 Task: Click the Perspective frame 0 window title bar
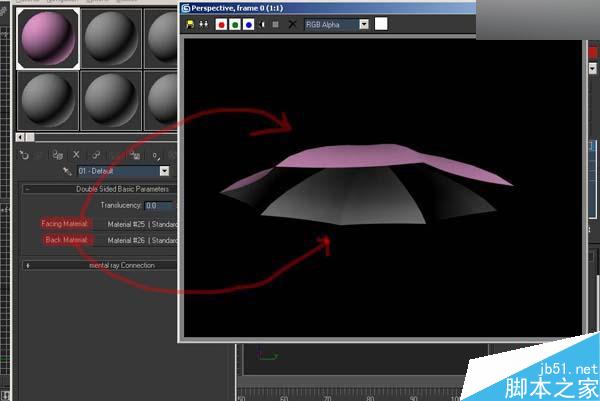click(328, 8)
